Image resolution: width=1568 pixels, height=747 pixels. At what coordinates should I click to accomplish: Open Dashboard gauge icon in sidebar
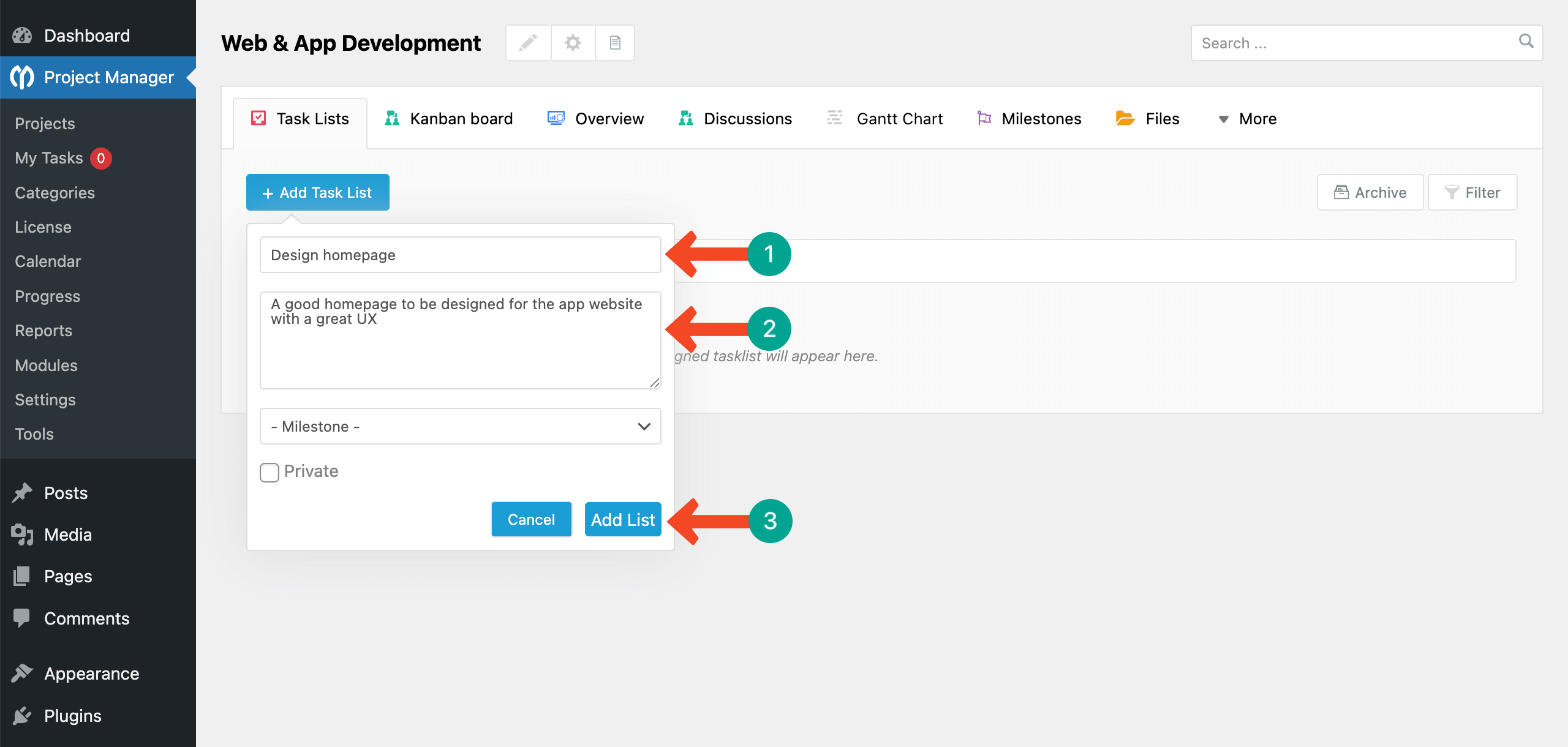click(22, 36)
